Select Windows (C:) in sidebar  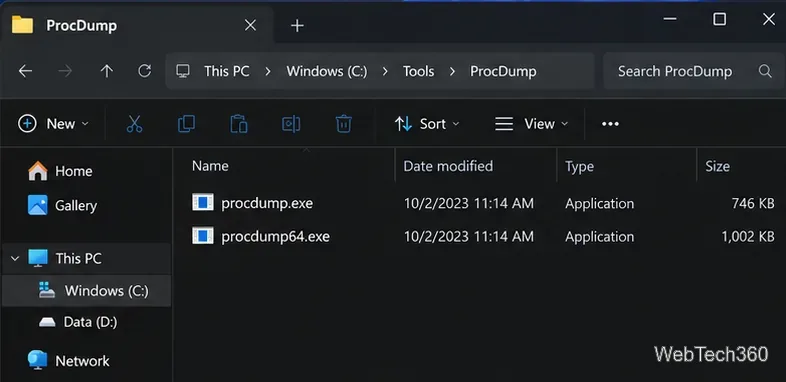point(86,291)
